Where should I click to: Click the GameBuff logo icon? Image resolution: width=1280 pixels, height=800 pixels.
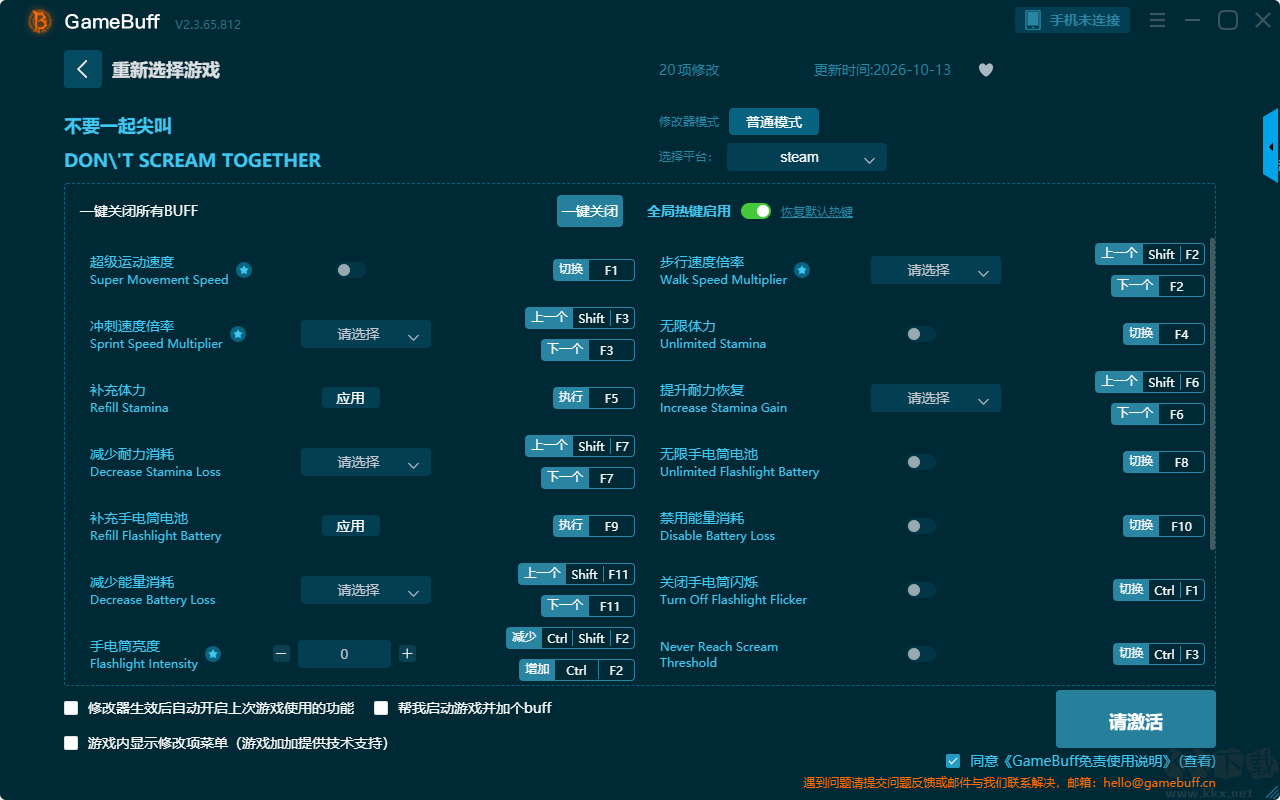pos(40,21)
